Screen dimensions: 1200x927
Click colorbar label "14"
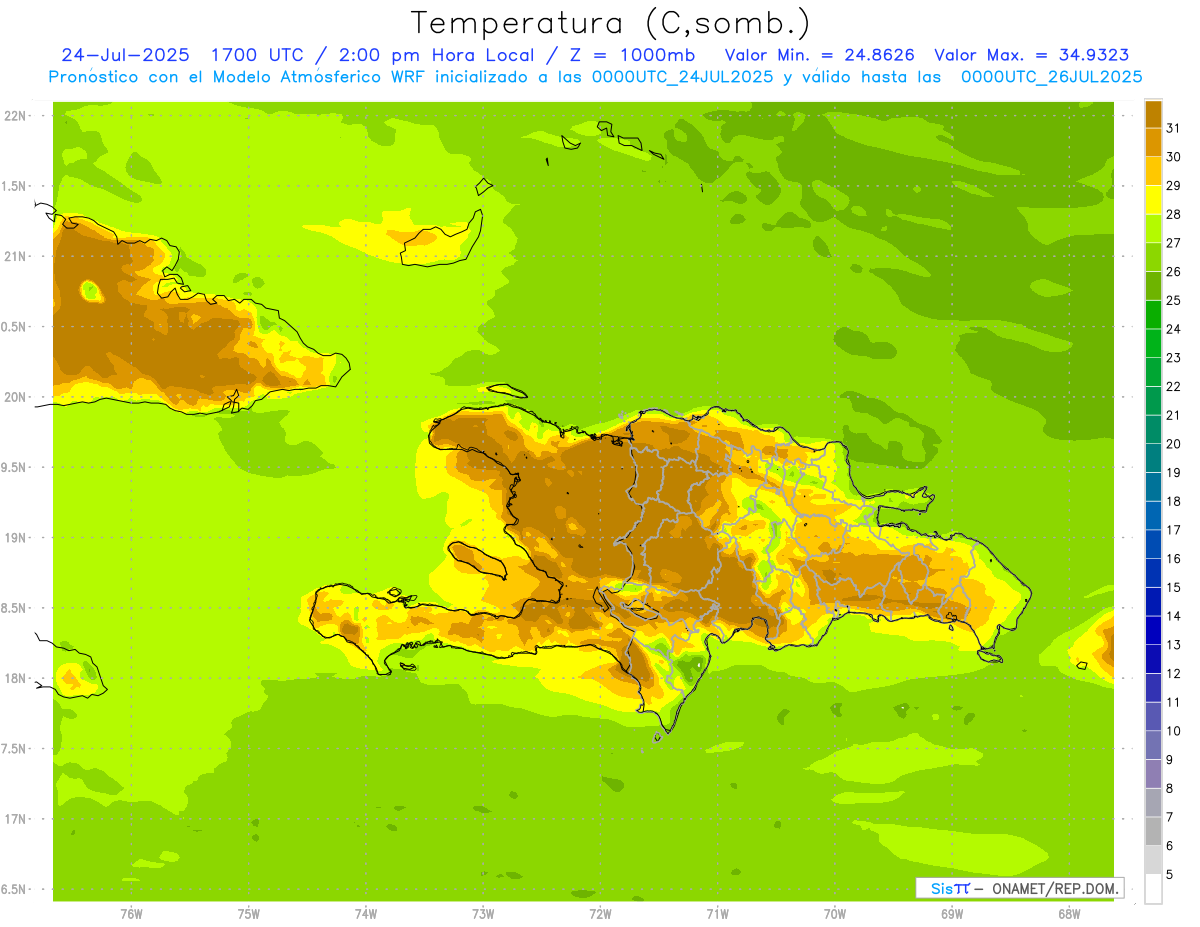(1174, 616)
